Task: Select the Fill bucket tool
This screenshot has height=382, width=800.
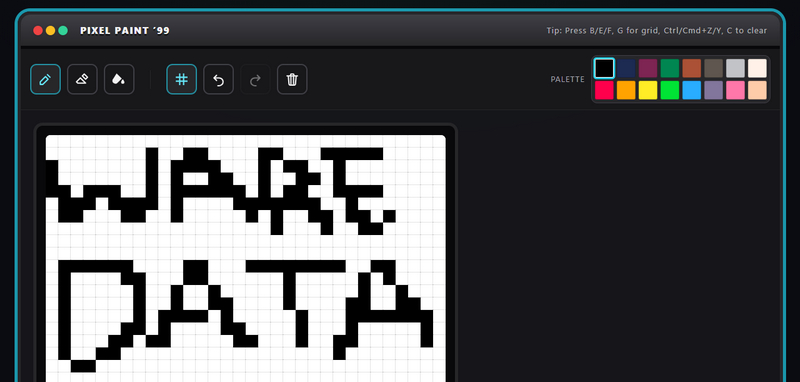Action: click(x=119, y=80)
